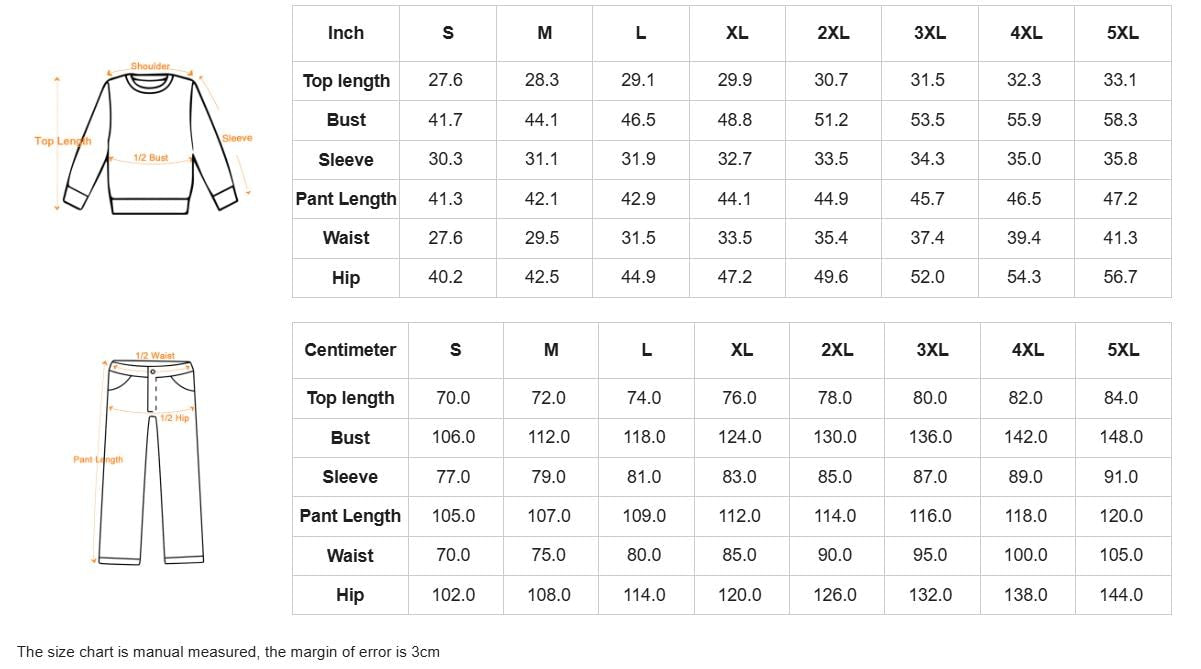
Task: Click the Pant Length label beside the pants drawing
Action: tap(98, 460)
